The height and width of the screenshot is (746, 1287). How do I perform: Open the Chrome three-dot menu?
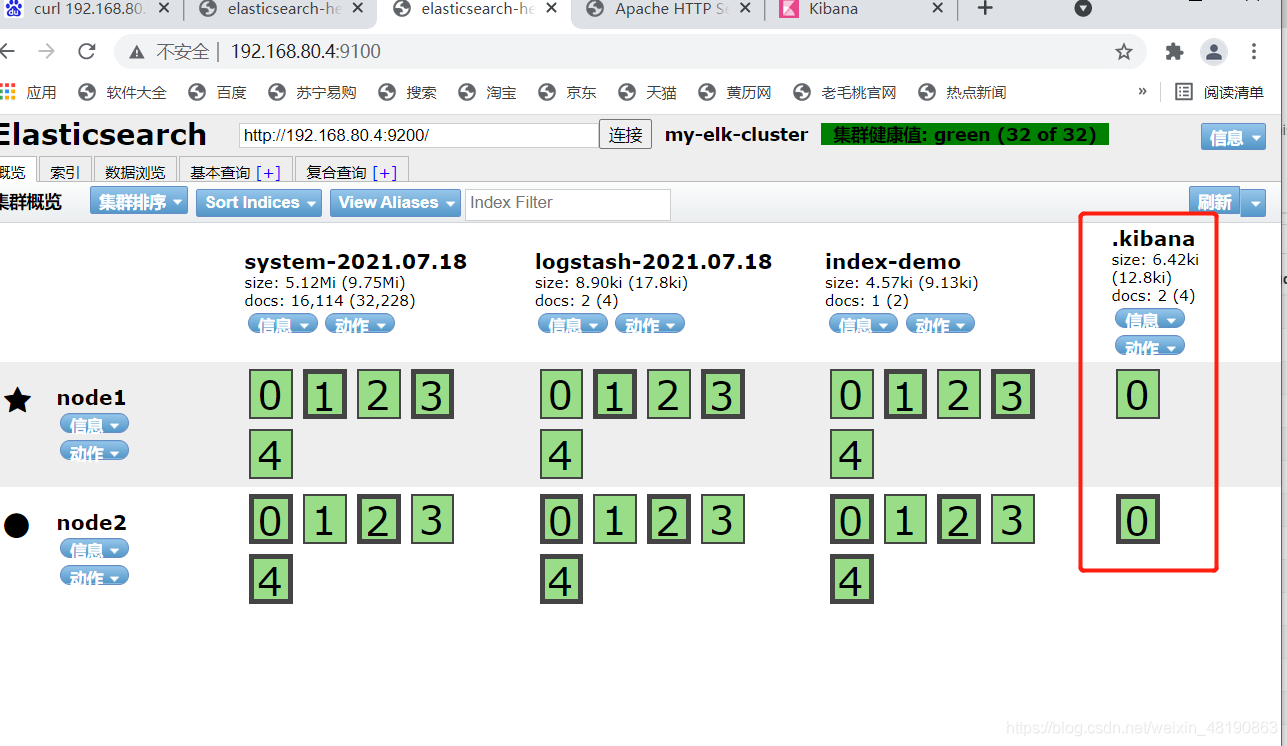point(1254,51)
